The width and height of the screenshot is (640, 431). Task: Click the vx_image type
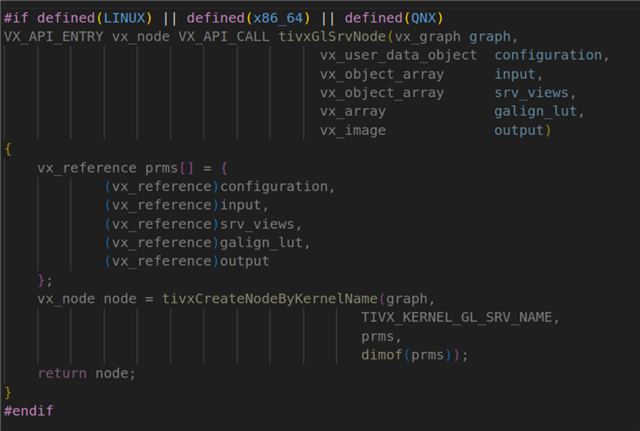(353, 130)
